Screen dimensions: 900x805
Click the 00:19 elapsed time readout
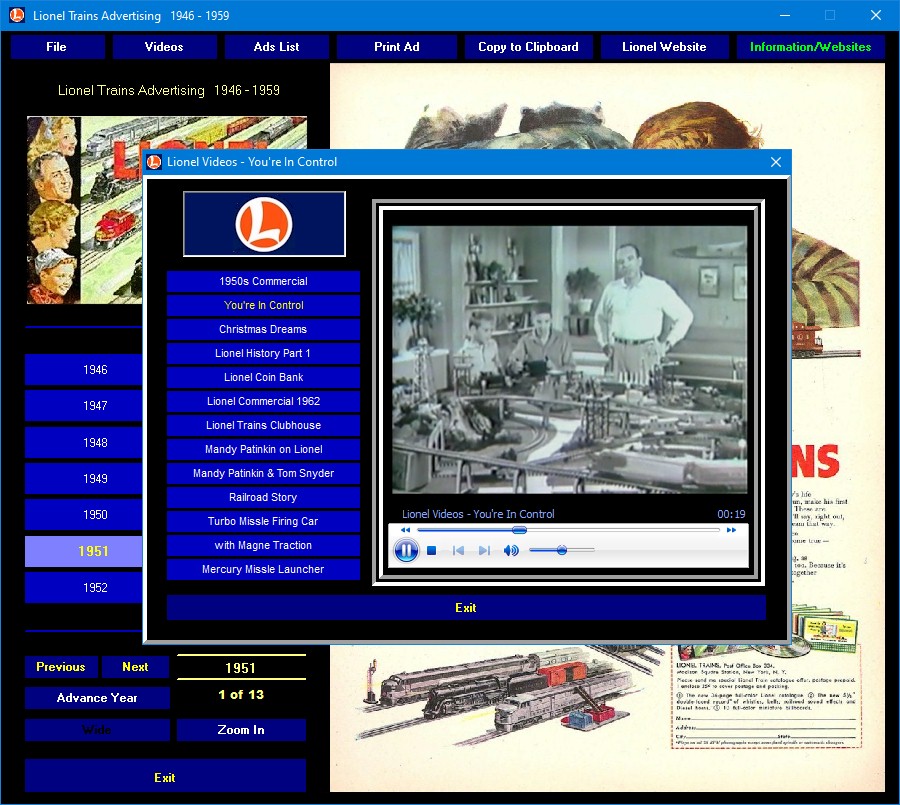coord(731,514)
